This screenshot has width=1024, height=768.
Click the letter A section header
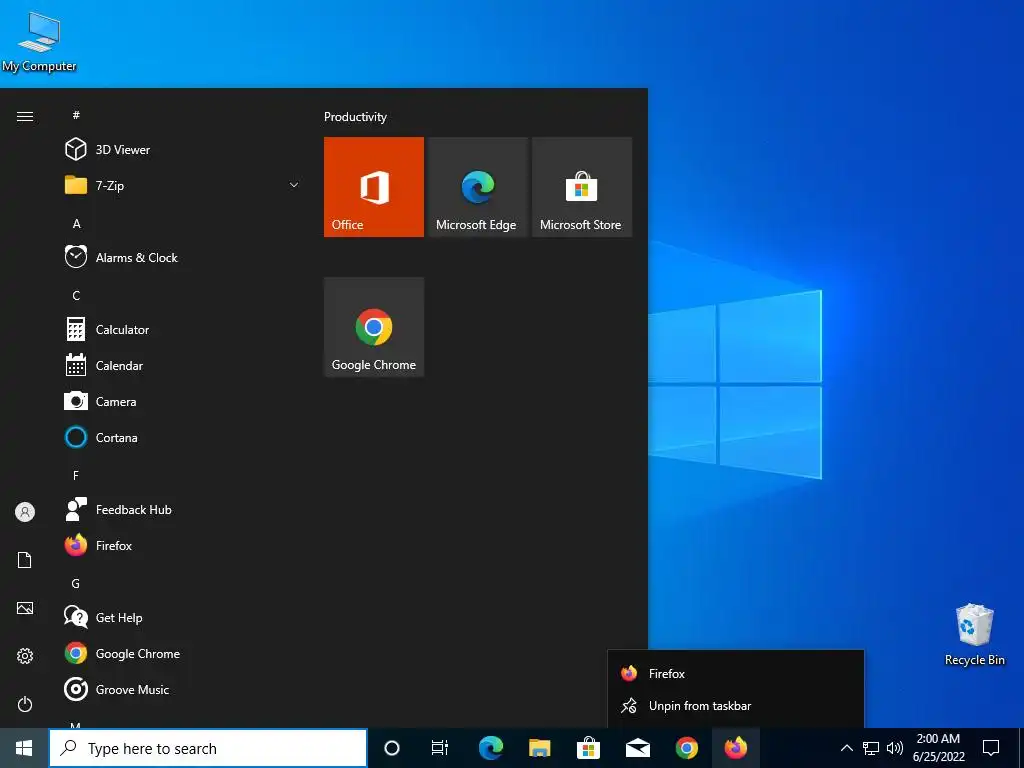(x=76, y=223)
